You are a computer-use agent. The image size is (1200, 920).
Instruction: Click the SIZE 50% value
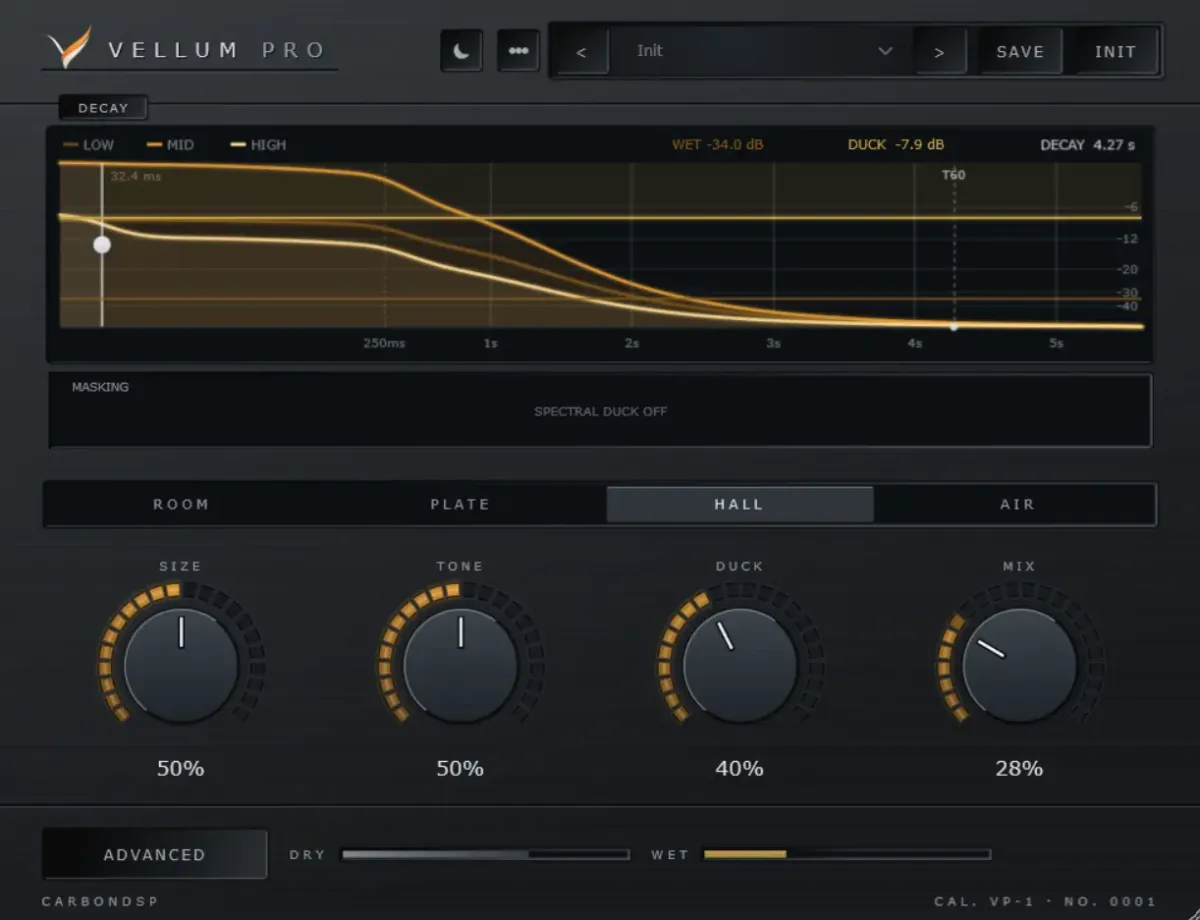click(x=181, y=768)
